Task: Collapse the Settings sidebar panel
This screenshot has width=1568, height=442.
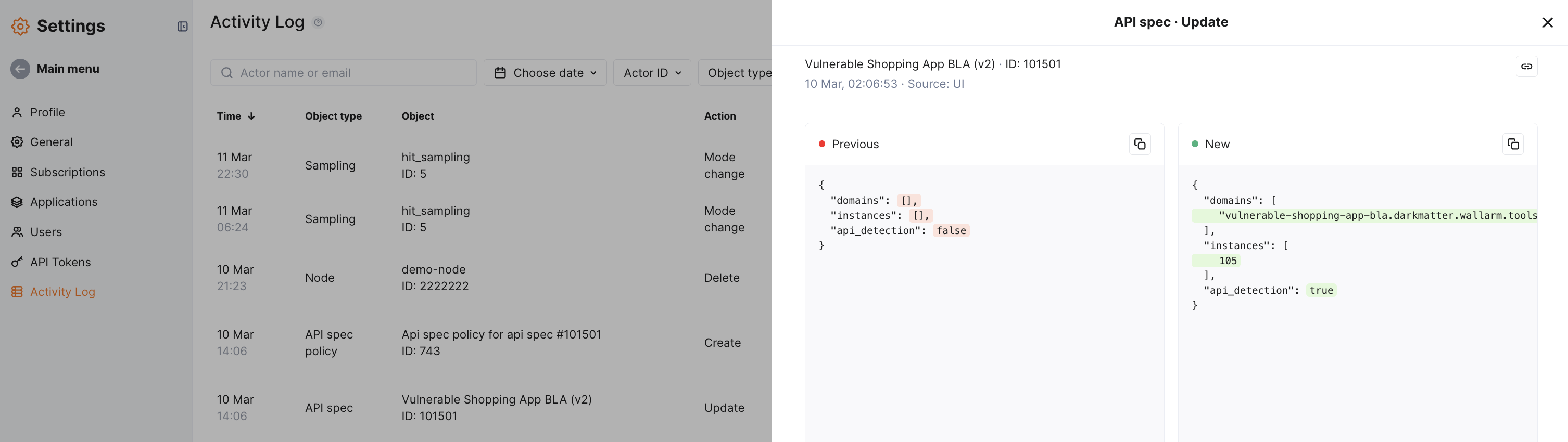Action: [x=182, y=26]
